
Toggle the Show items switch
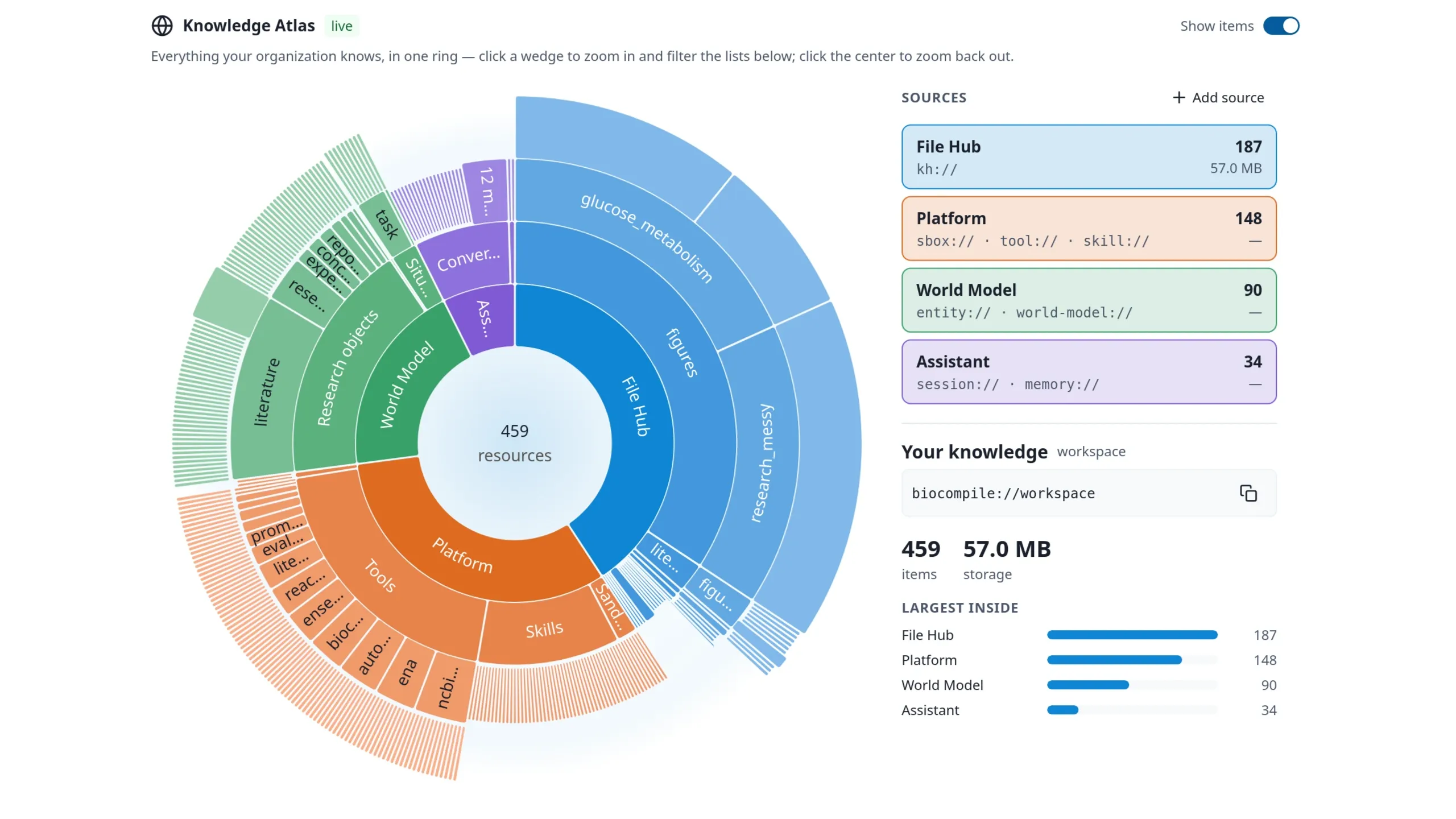point(1281,26)
